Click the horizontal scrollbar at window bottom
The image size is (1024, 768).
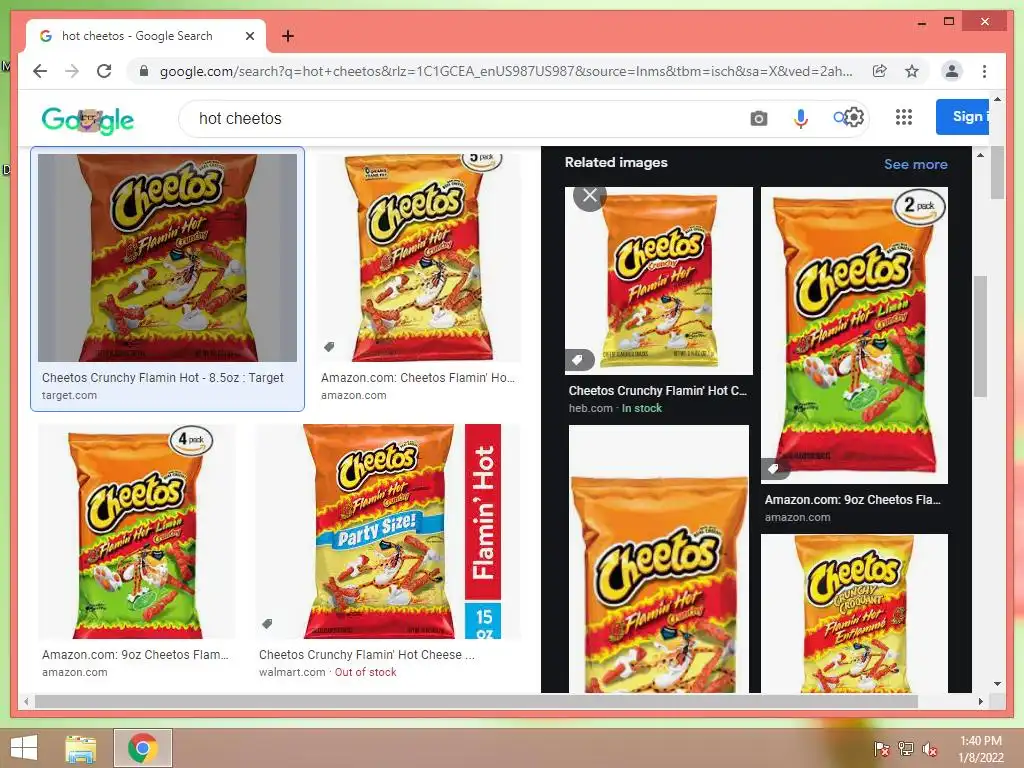tap(476, 701)
